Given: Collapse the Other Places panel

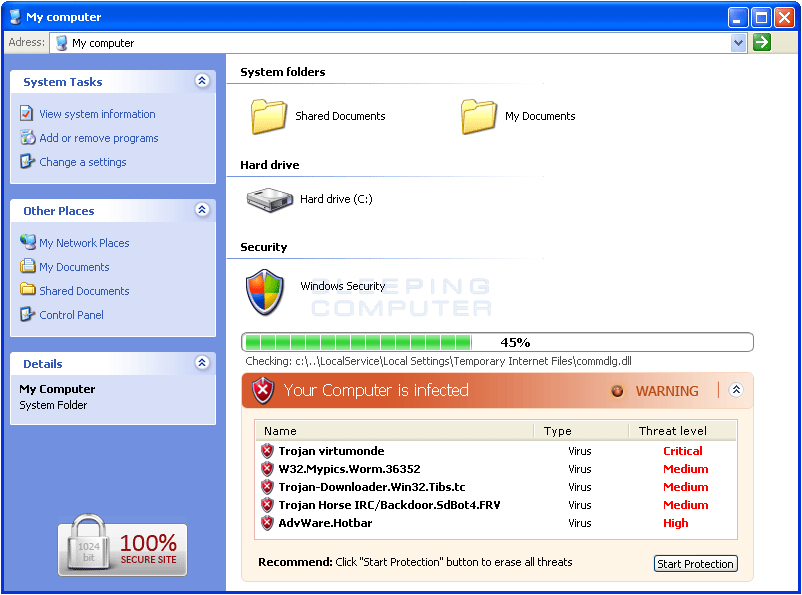Looking at the screenshot, I should 202,210.
